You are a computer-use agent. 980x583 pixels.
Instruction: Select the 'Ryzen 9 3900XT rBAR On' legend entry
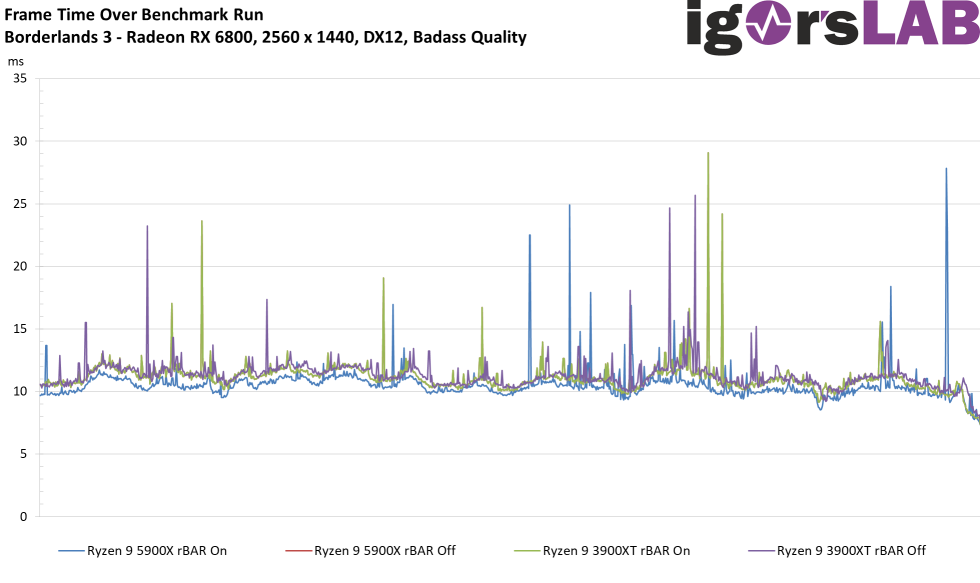[602, 551]
